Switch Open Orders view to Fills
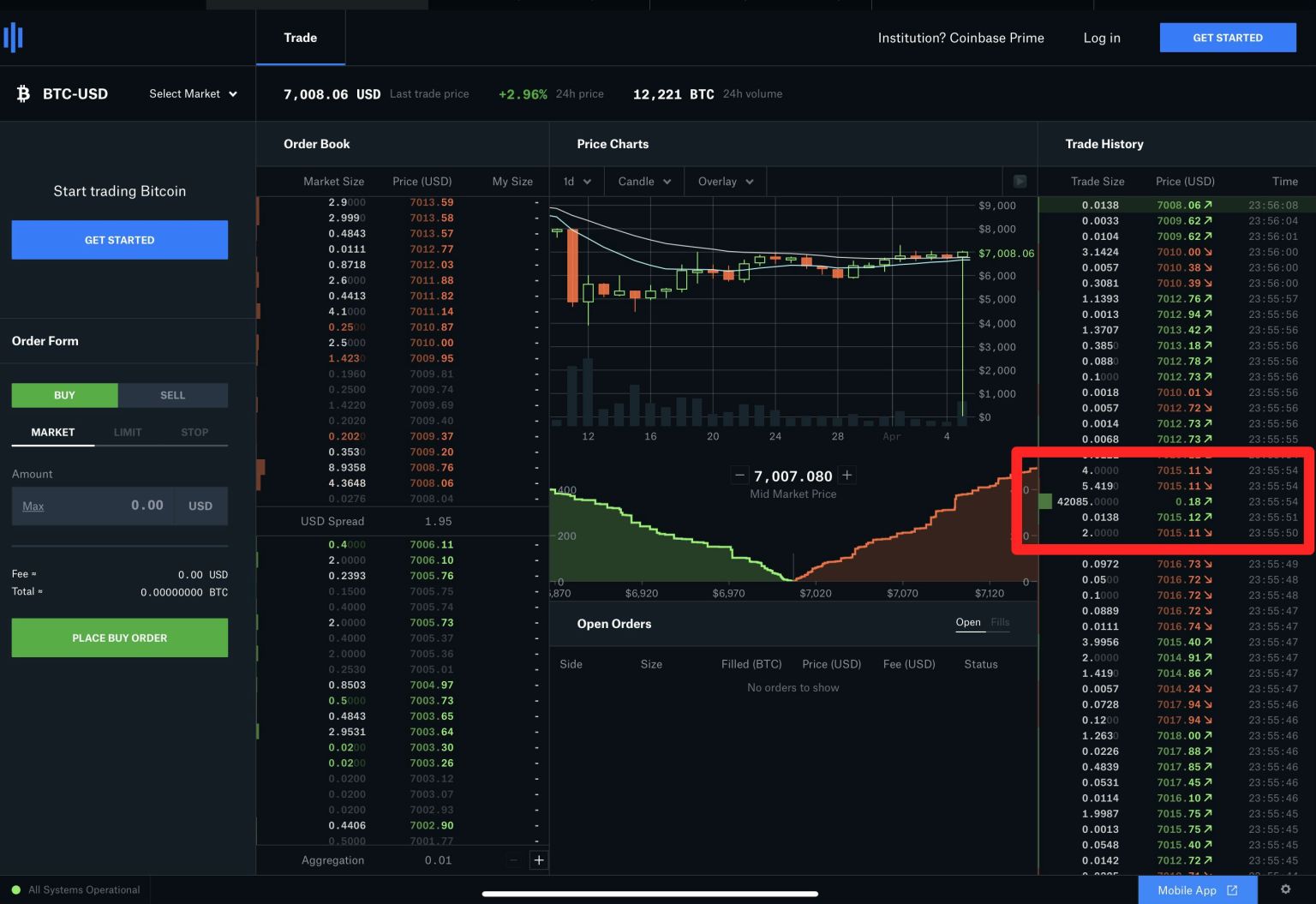Image resolution: width=1316 pixels, height=904 pixels. (x=1000, y=622)
